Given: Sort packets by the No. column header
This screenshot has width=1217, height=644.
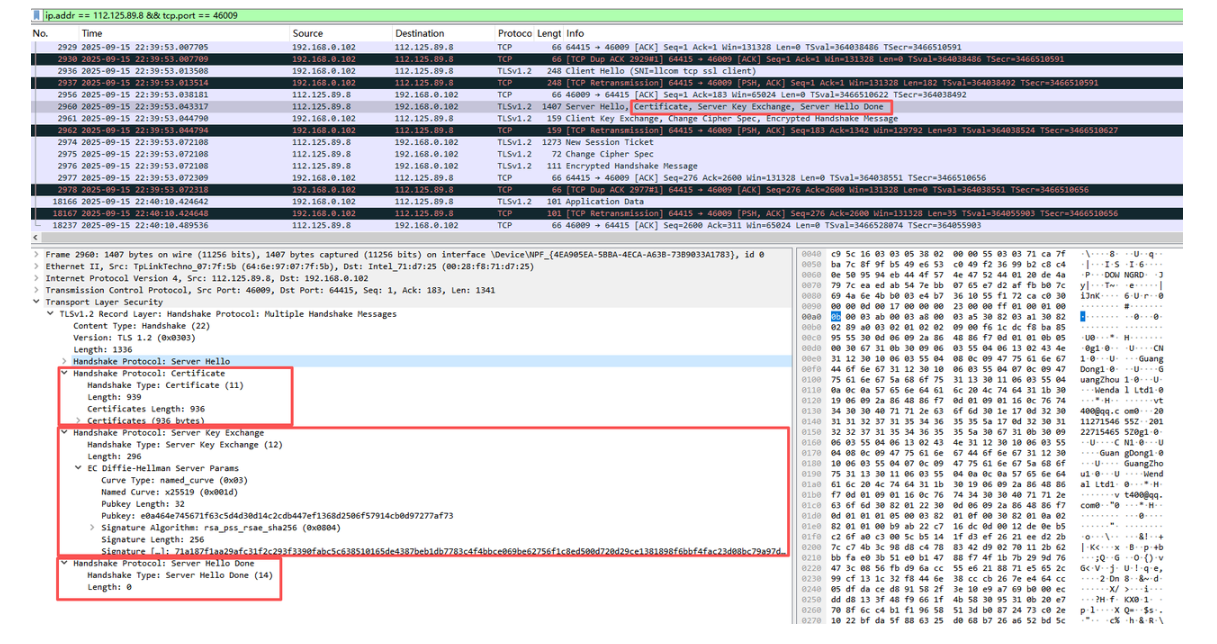Looking at the screenshot, I should tap(41, 34).
